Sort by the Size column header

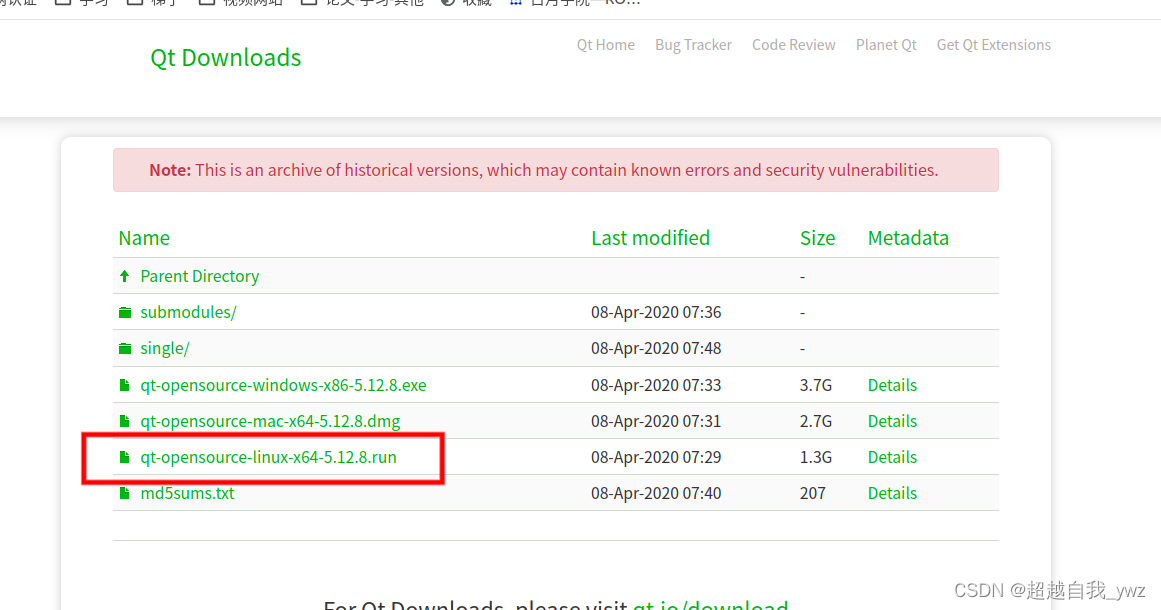[x=817, y=238]
